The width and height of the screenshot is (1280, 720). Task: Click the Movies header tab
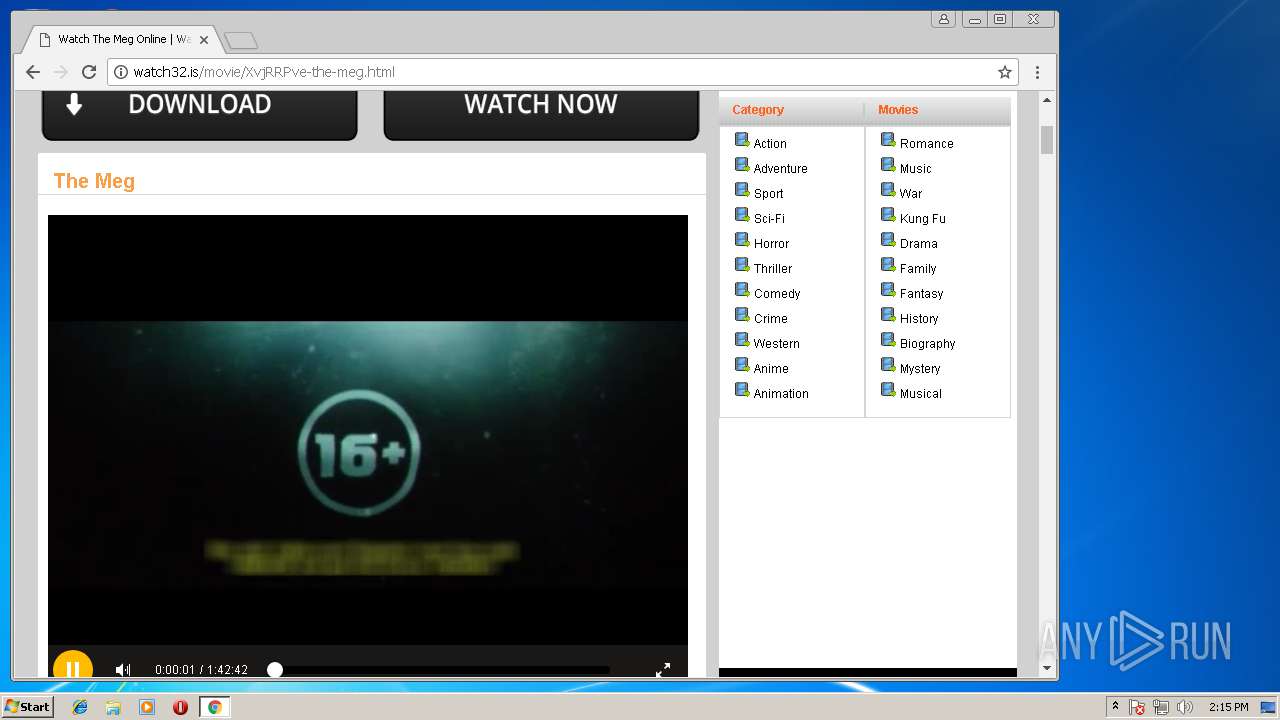coord(898,110)
